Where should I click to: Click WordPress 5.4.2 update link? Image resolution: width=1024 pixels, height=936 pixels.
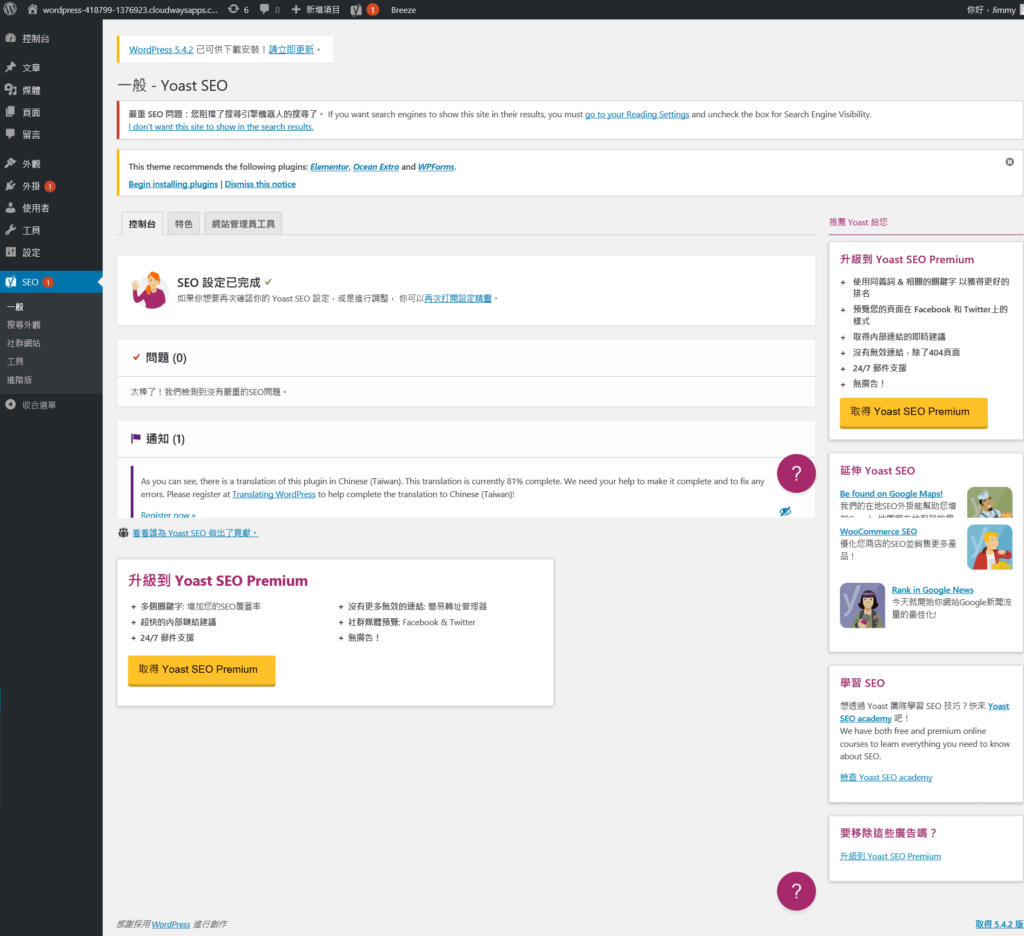pyautogui.click(x=161, y=50)
